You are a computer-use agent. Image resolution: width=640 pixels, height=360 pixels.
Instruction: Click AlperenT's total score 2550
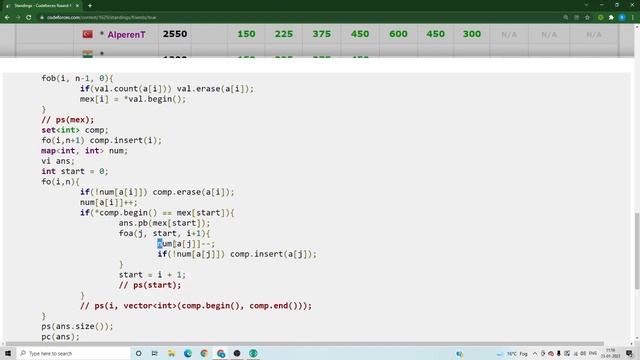tap(175, 34)
